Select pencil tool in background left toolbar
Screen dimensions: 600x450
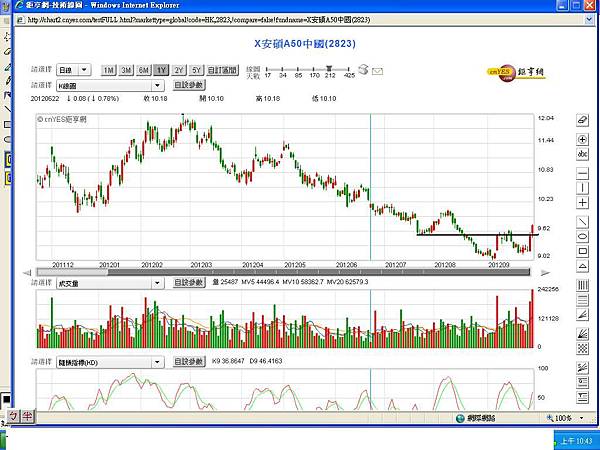tap(7, 81)
